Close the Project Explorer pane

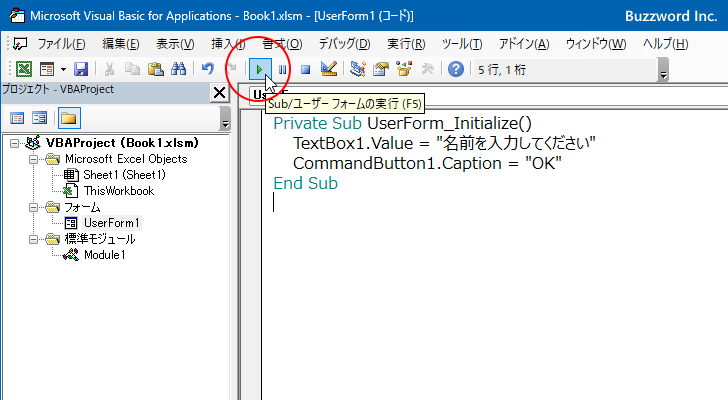coord(219,93)
